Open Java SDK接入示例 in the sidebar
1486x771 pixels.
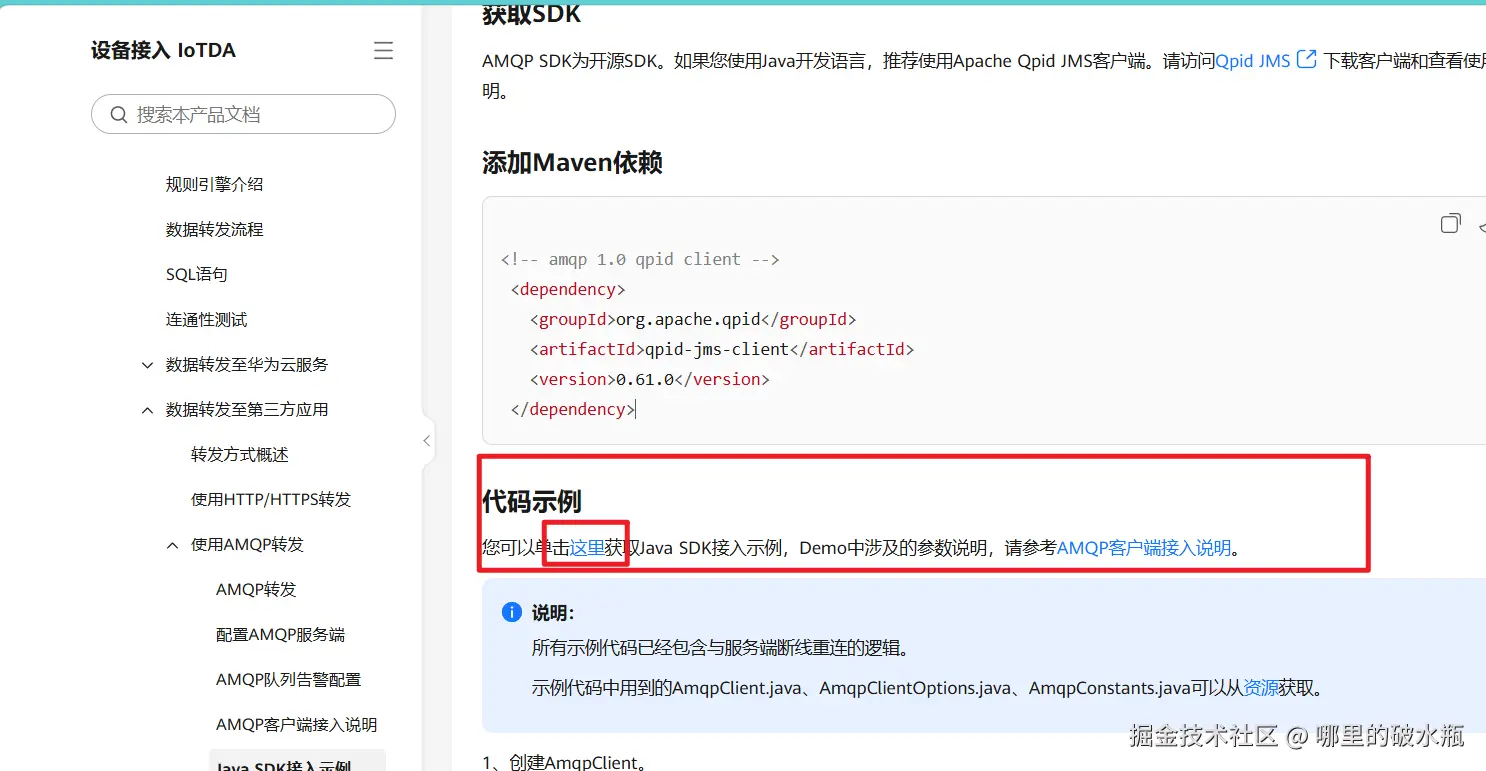(284, 764)
